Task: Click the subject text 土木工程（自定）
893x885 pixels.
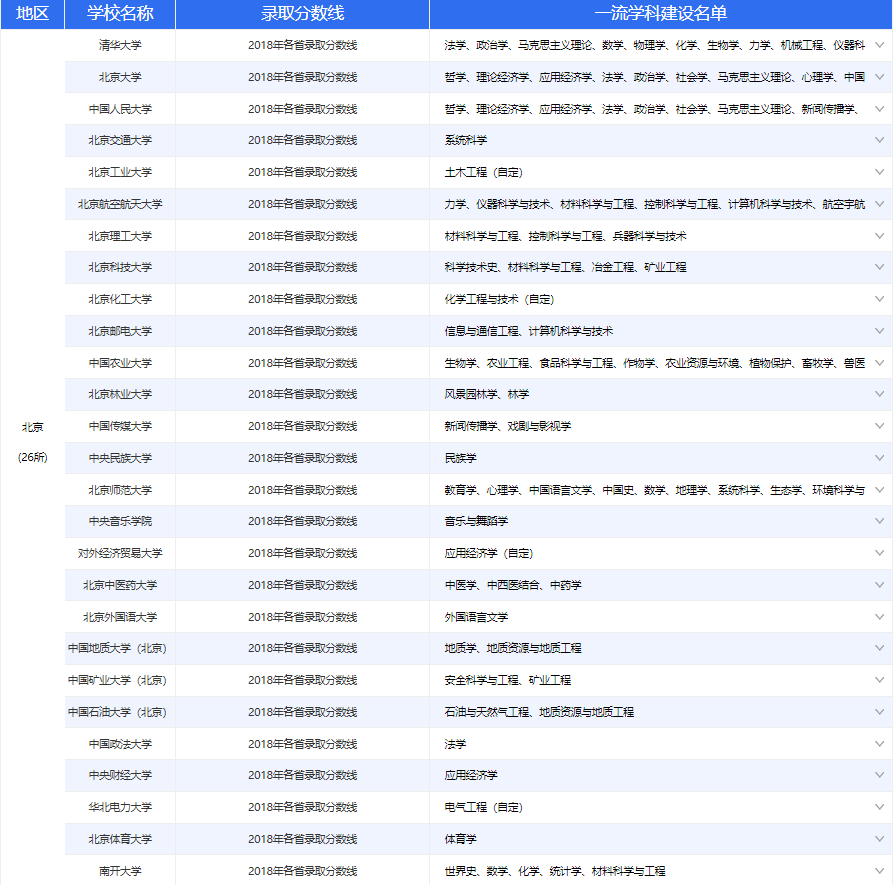Action: point(484,172)
